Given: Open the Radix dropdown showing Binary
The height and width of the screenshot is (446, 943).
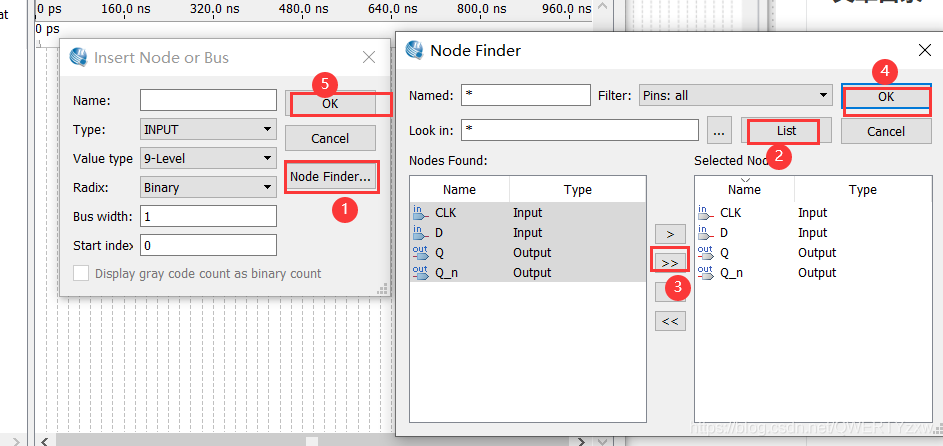Looking at the screenshot, I should pos(208,187).
